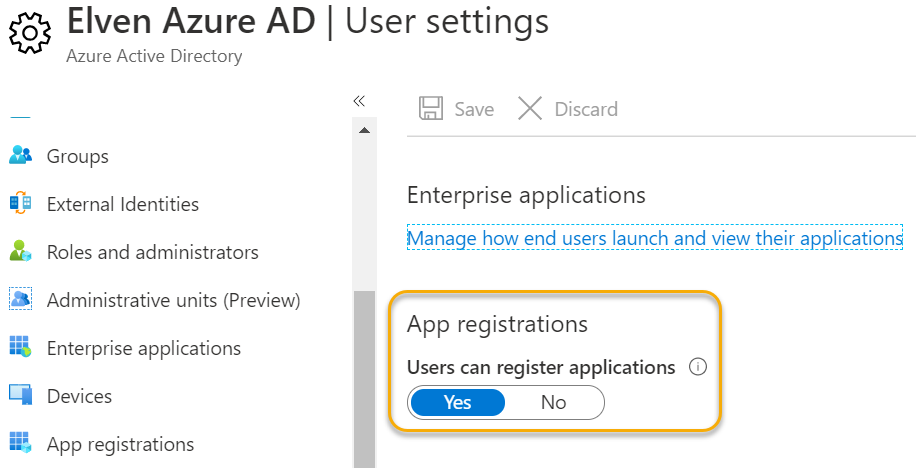Click the External Identities icon
The height and width of the screenshot is (468, 916).
pos(20,203)
